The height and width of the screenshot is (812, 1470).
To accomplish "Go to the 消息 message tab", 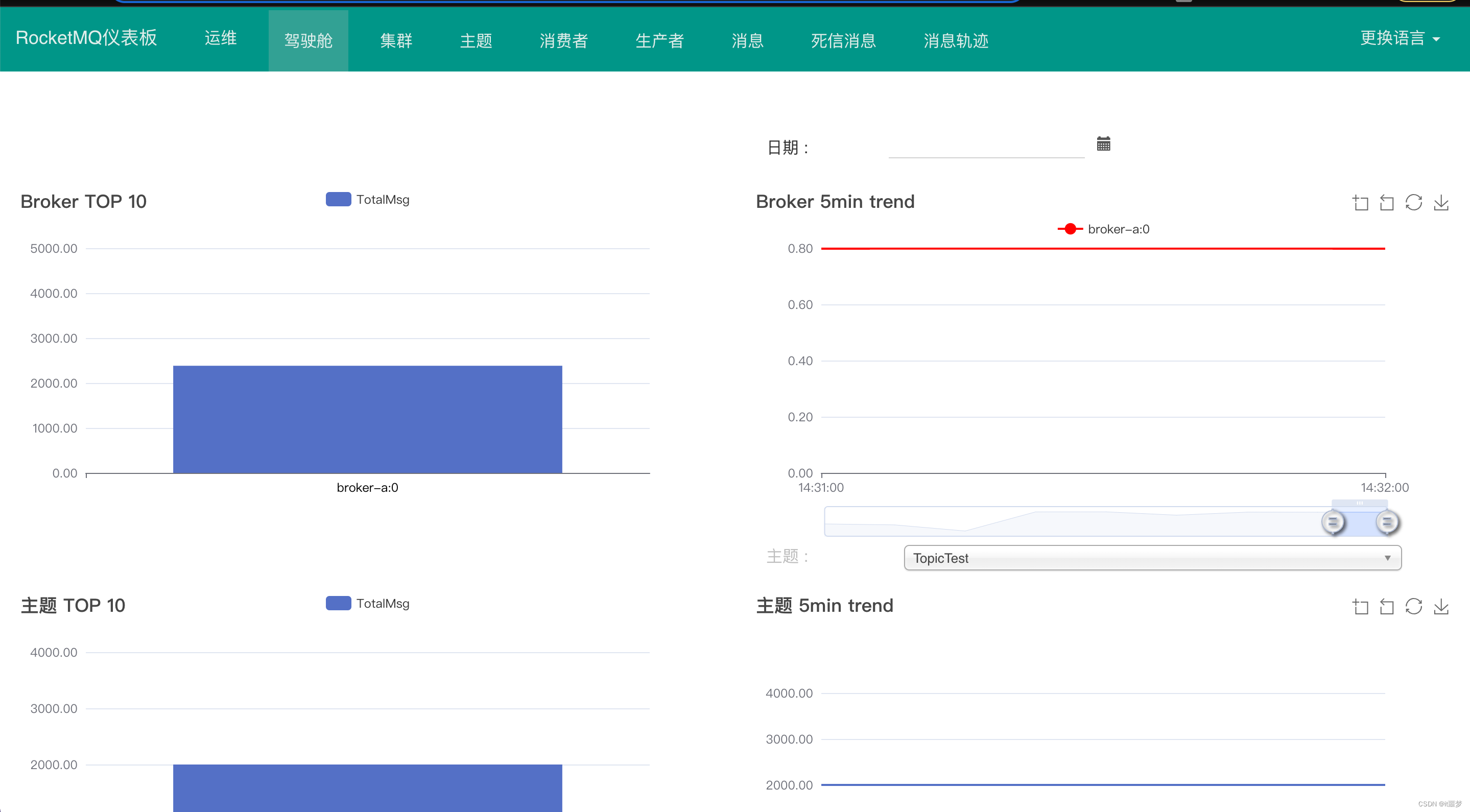I will pos(747,40).
